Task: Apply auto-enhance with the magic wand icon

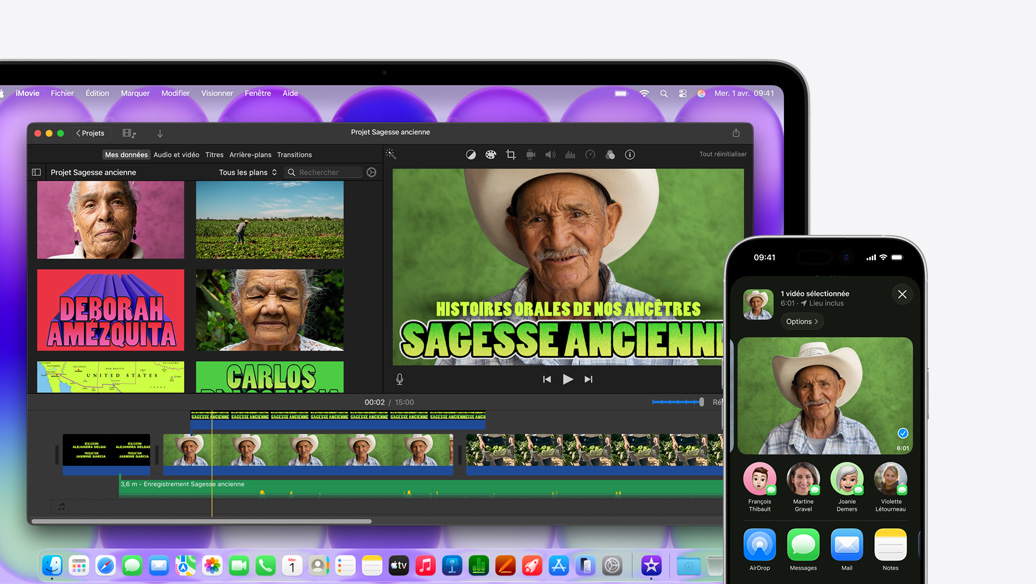Action: [x=391, y=155]
